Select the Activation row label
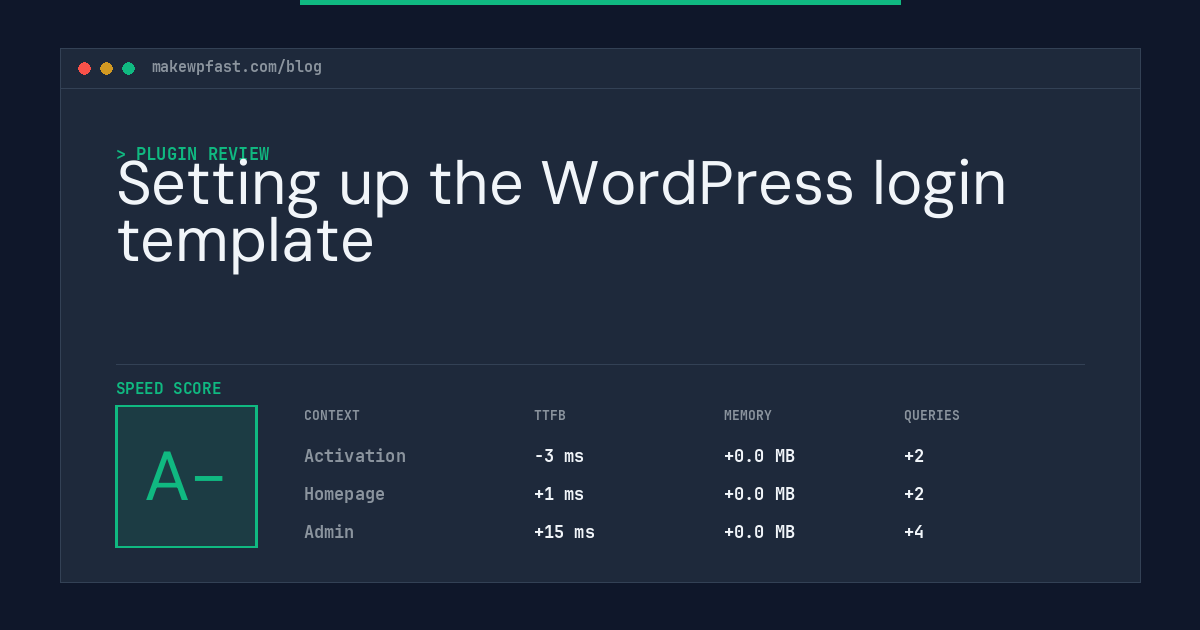 pos(355,456)
